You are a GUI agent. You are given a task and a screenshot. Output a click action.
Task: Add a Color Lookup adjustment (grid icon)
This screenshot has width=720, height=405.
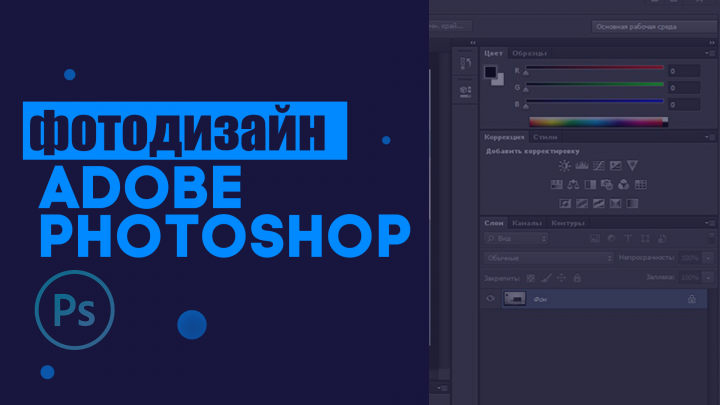pos(641,185)
